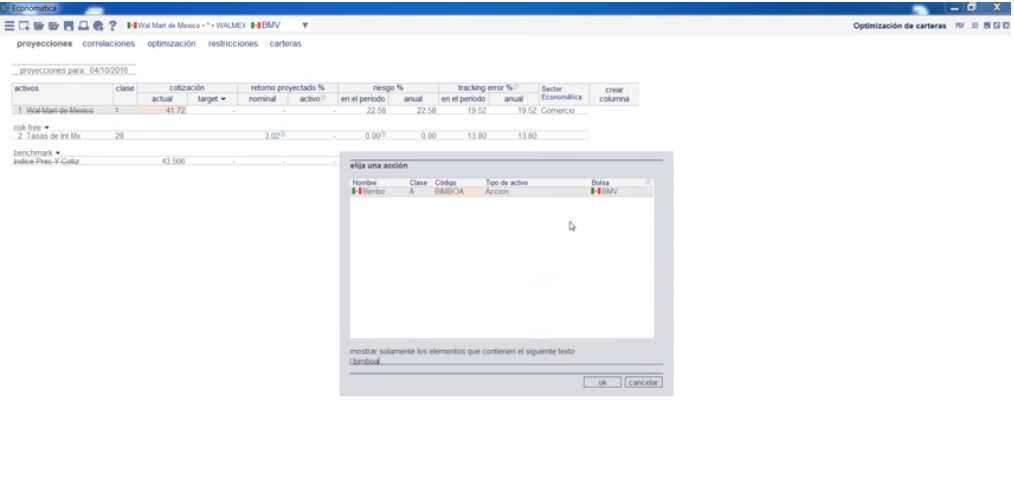1014x485 pixels.
Task: Select the Bimbo row in stock list
Action: [500, 191]
